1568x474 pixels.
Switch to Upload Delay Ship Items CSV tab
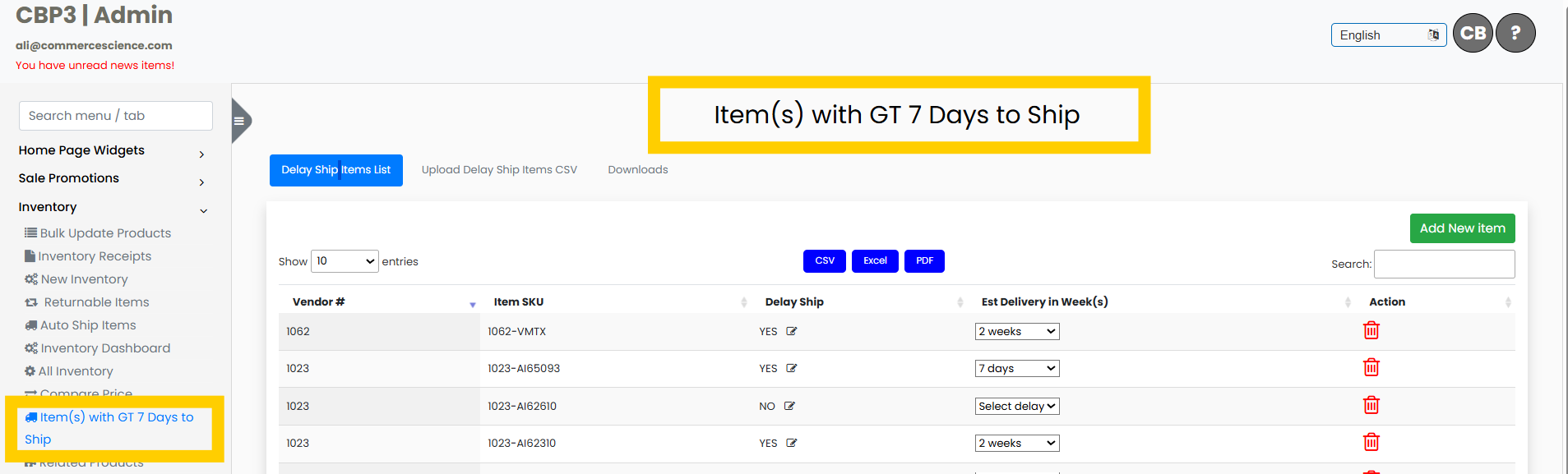pyautogui.click(x=499, y=170)
